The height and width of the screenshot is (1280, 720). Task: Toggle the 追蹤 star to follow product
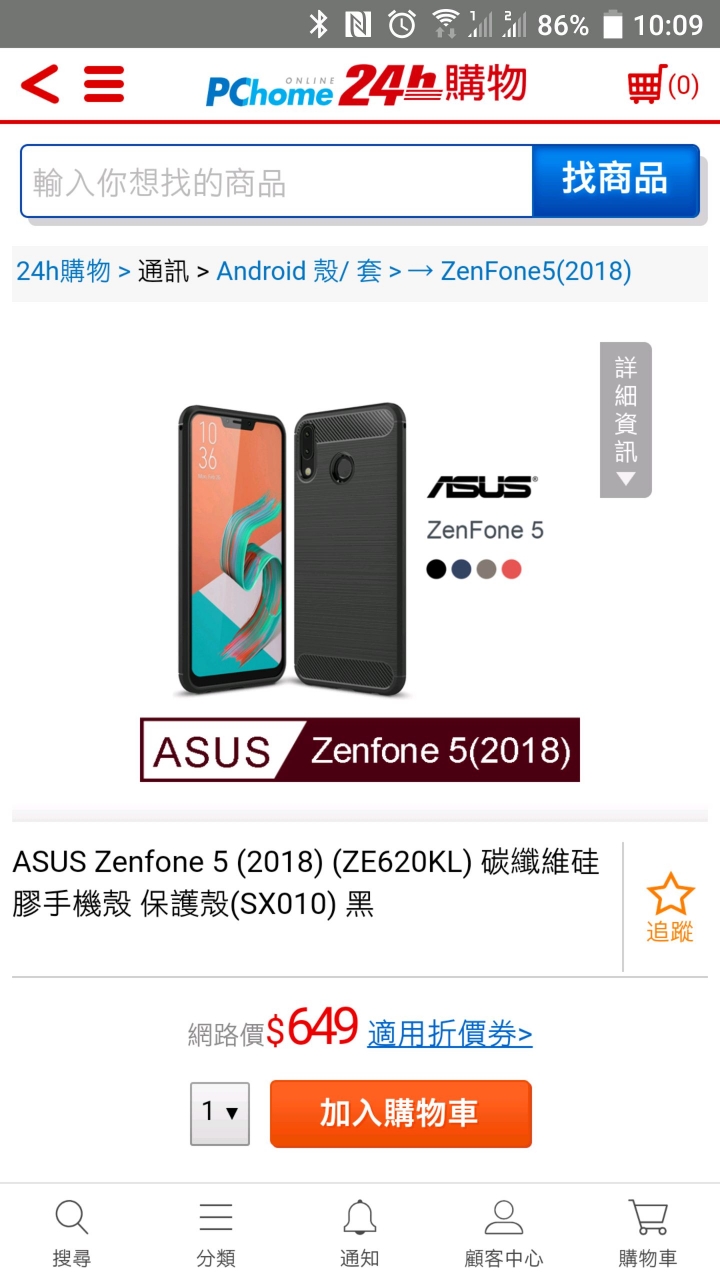(x=669, y=907)
